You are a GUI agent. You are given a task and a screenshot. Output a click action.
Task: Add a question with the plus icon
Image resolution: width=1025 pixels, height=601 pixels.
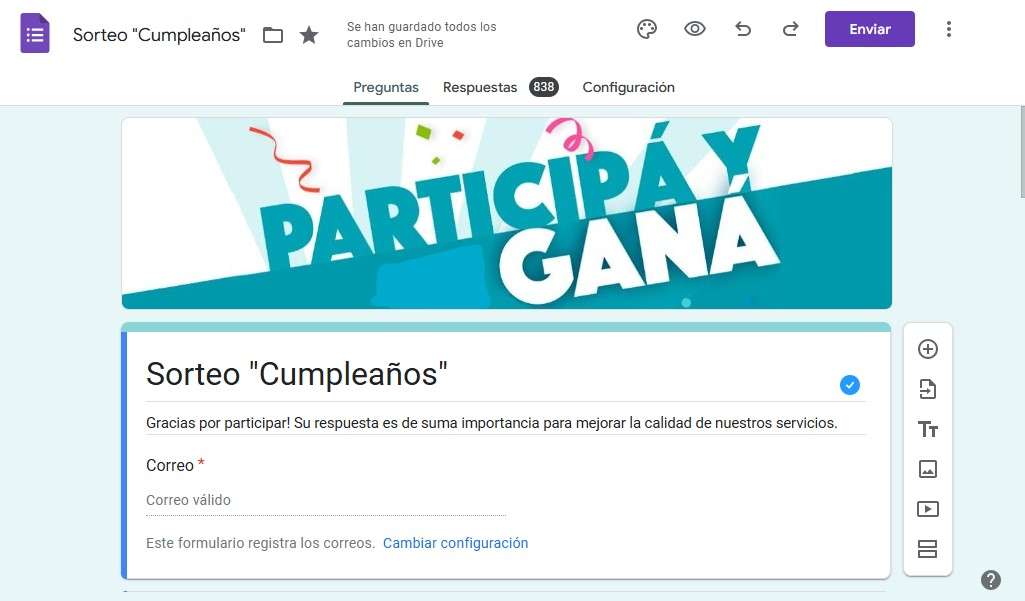coord(928,349)
